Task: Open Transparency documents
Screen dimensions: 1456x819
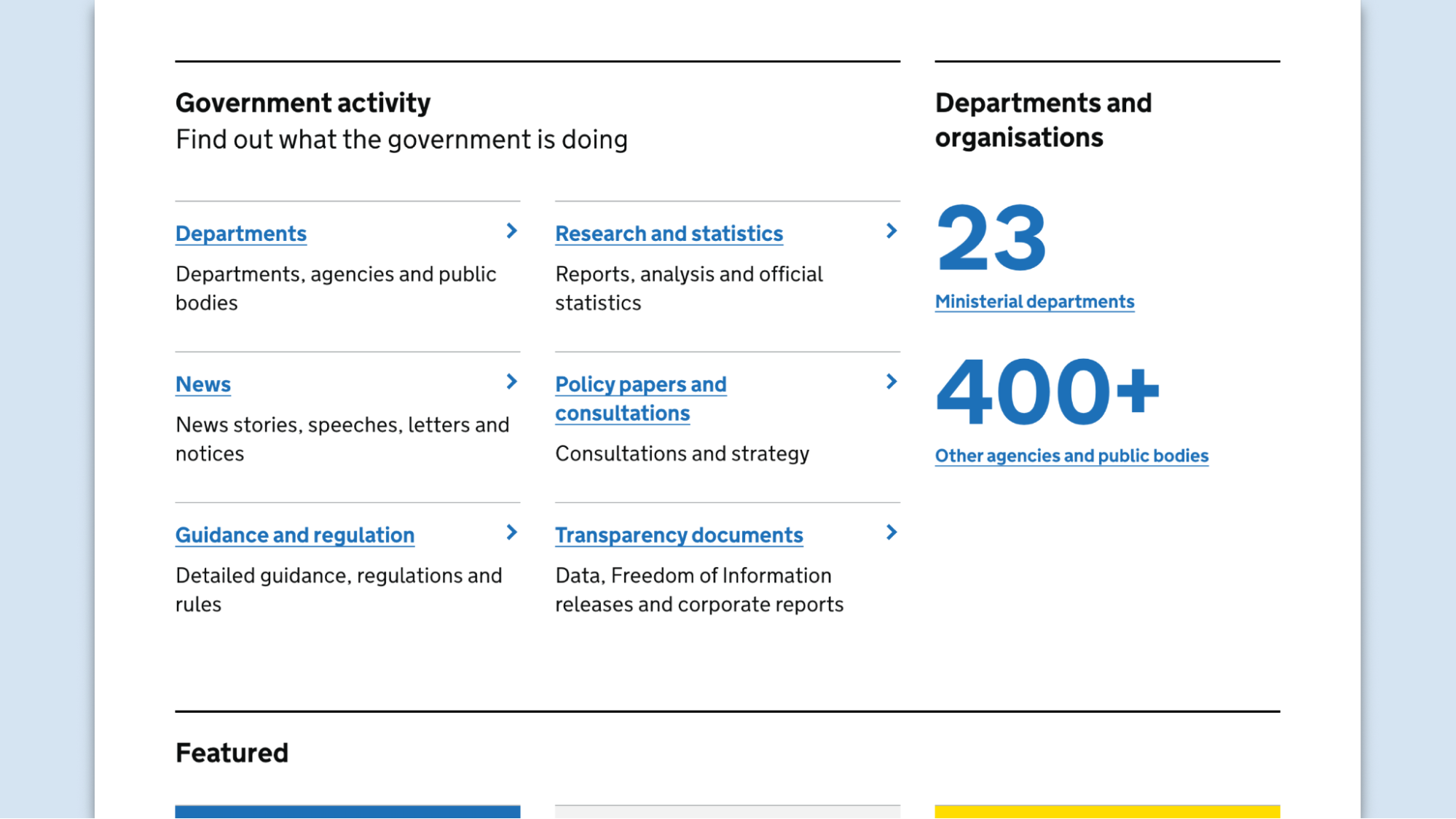Action: (x=679, y=534)
